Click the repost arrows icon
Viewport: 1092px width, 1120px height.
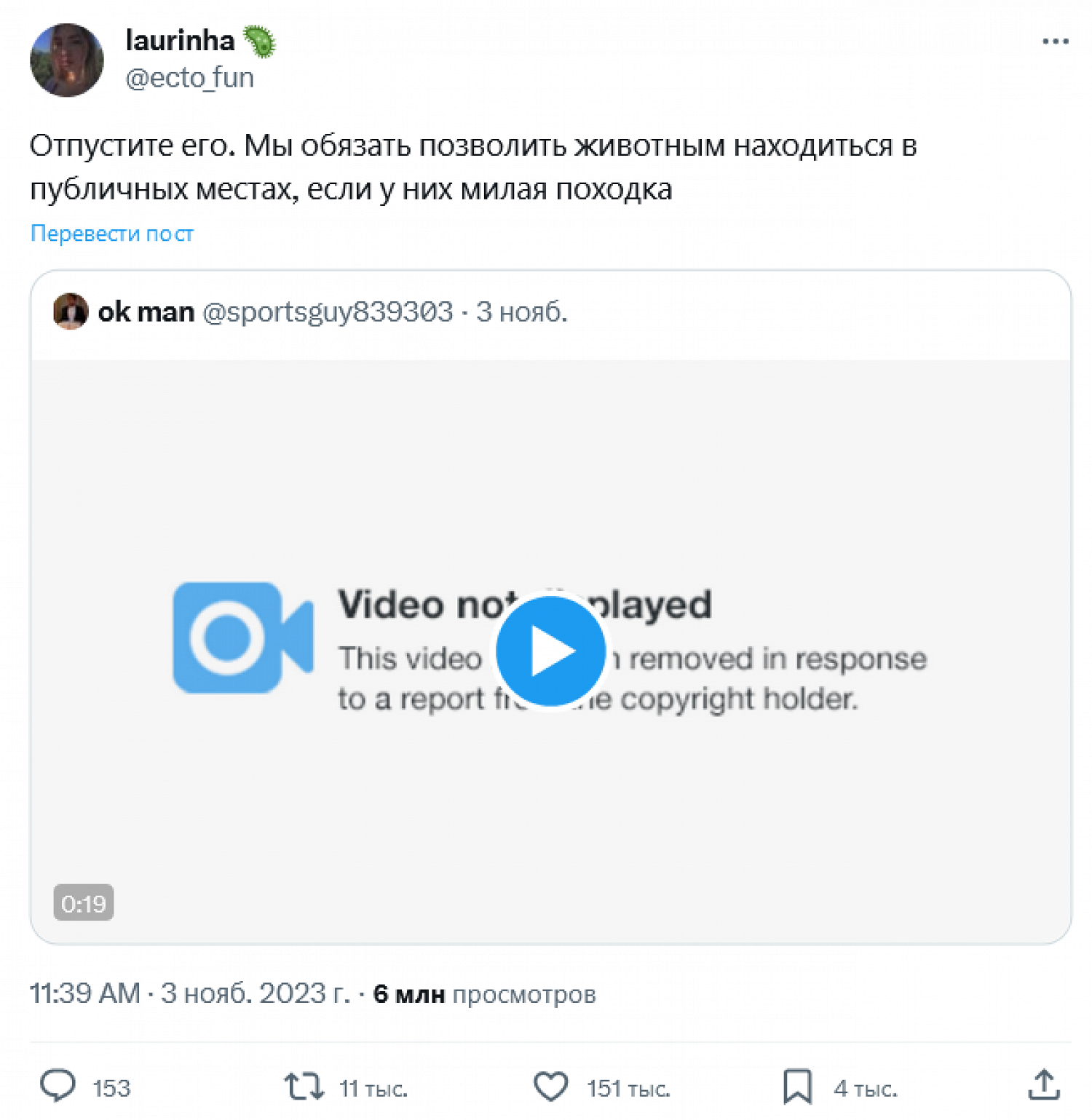304,1087
